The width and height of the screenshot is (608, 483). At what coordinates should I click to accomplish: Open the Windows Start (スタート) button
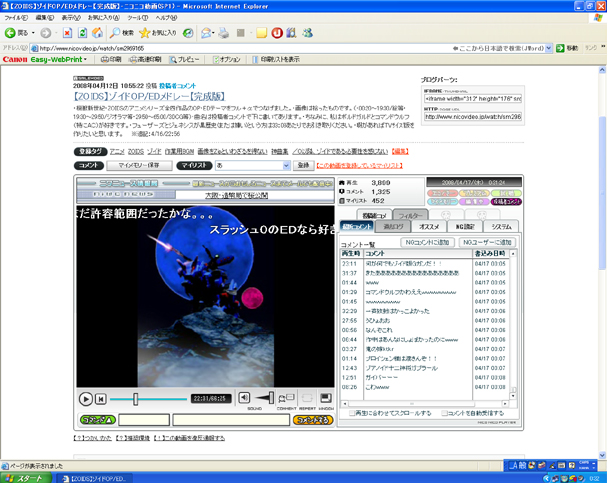point(26,478)
